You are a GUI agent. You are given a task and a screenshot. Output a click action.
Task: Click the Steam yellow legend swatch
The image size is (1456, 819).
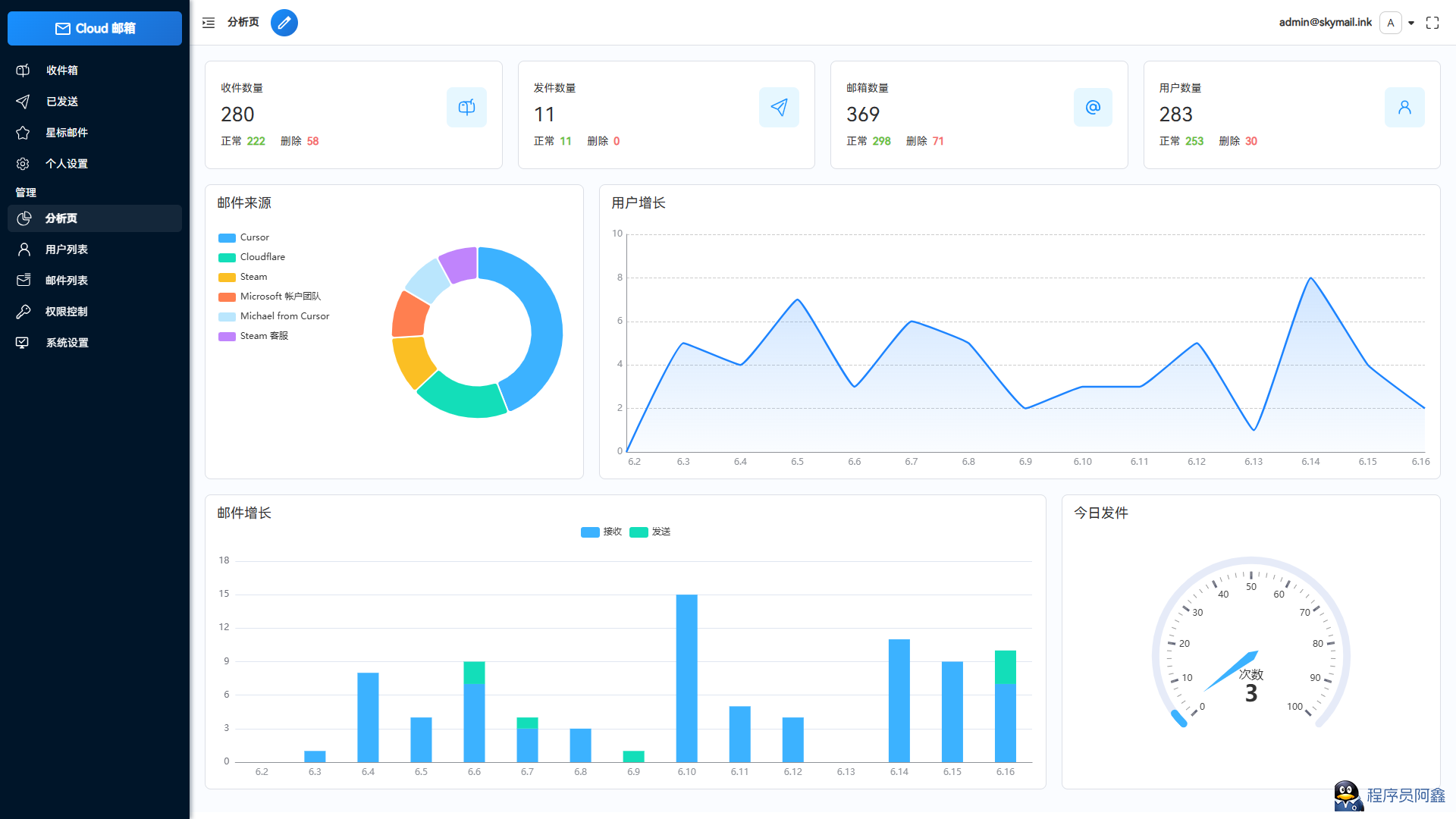(x=227, y=277)
